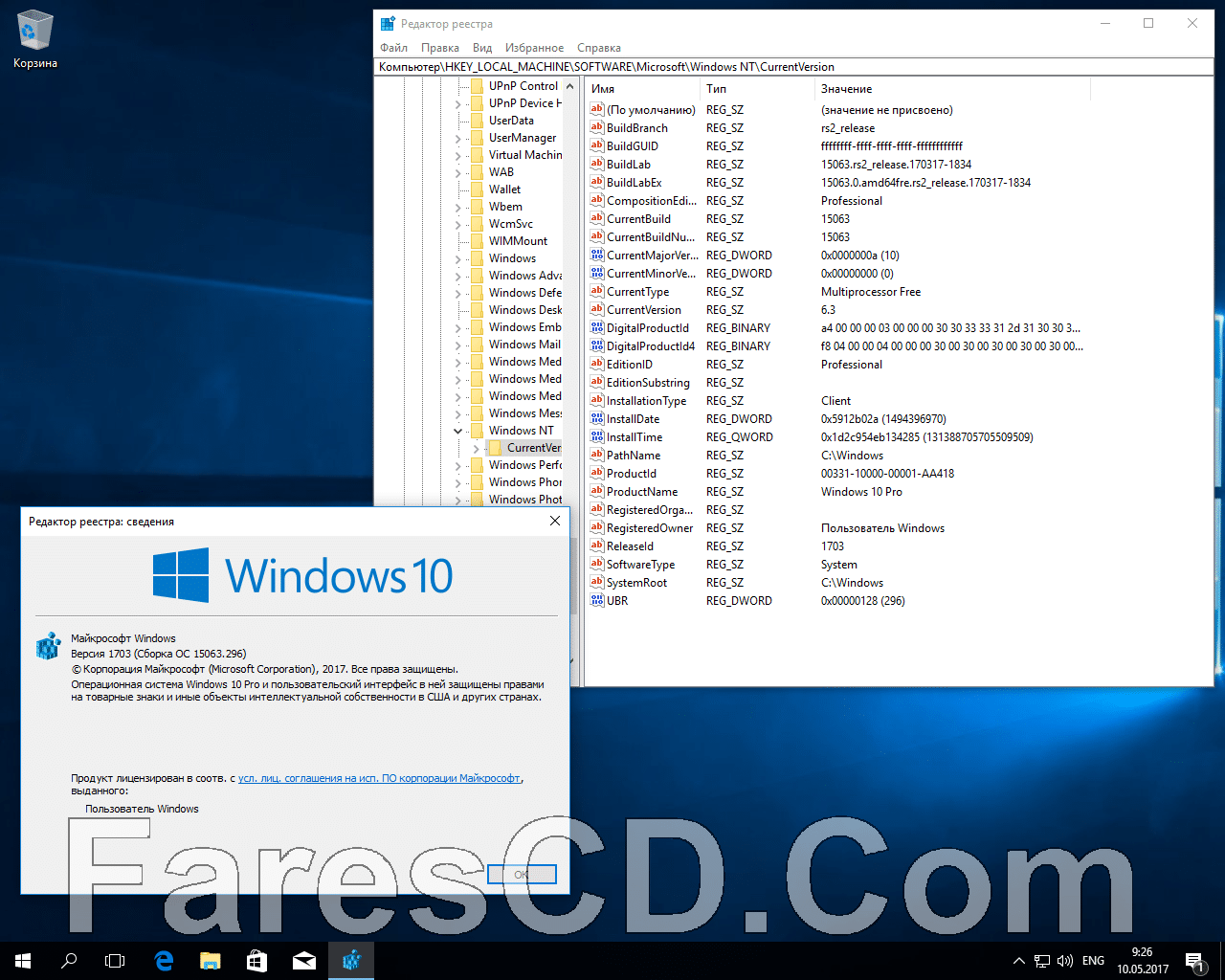The height and width of the screenshot is (980, 1225).
Task: Open Task View on the taskbar
Action: 115,960
